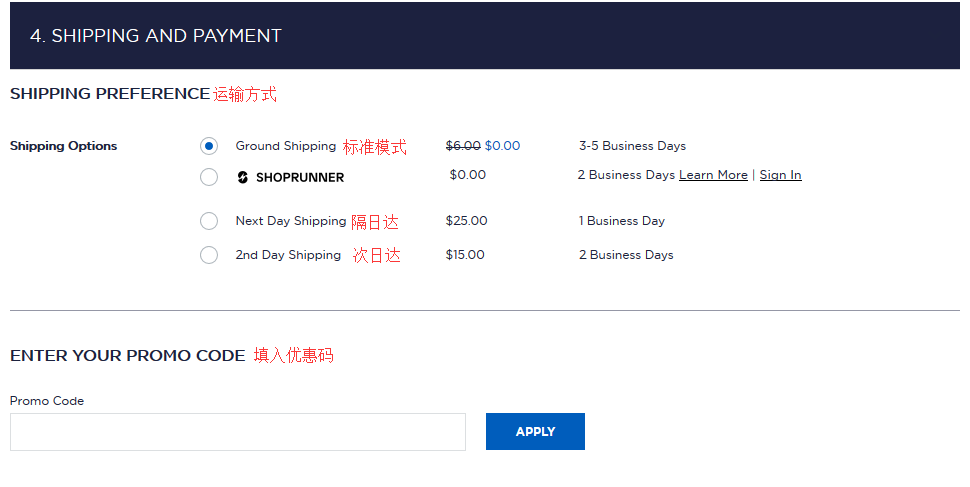
Task: Pick the 2nd Day Shipping radio button
Action: point(209,255)
